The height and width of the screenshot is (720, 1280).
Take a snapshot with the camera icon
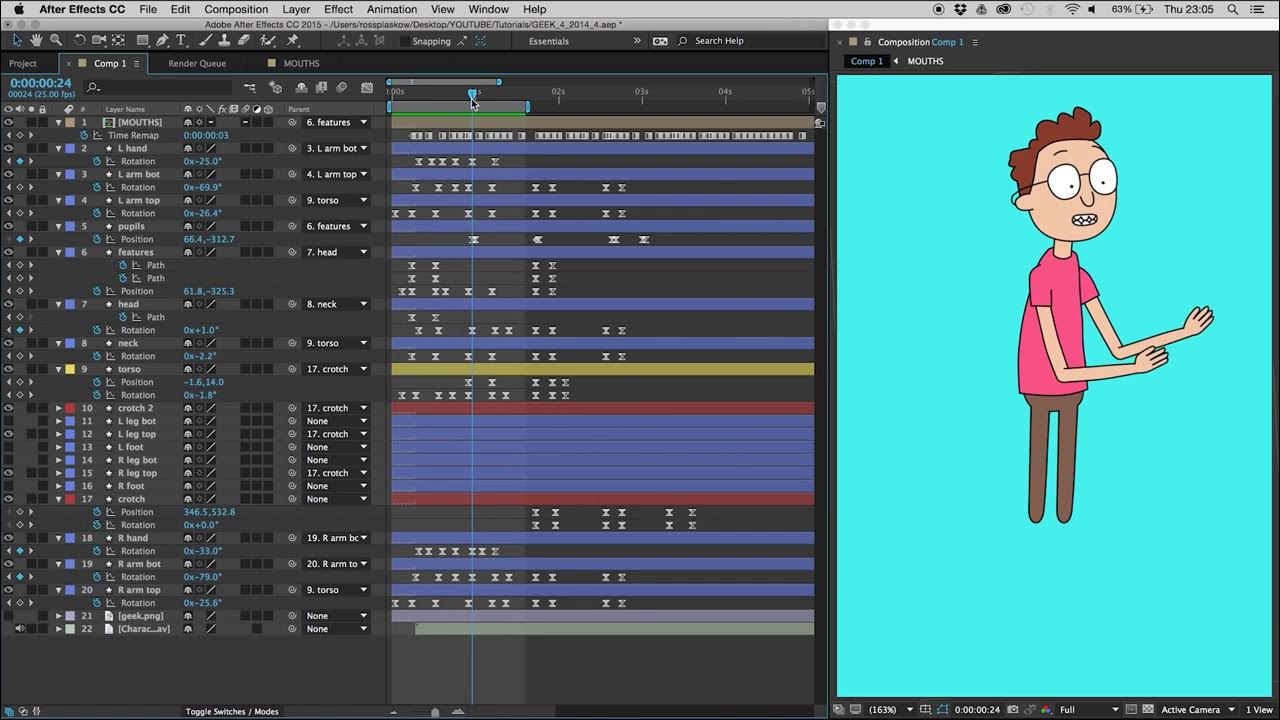pyautogui.click(x=1012, y=710)
